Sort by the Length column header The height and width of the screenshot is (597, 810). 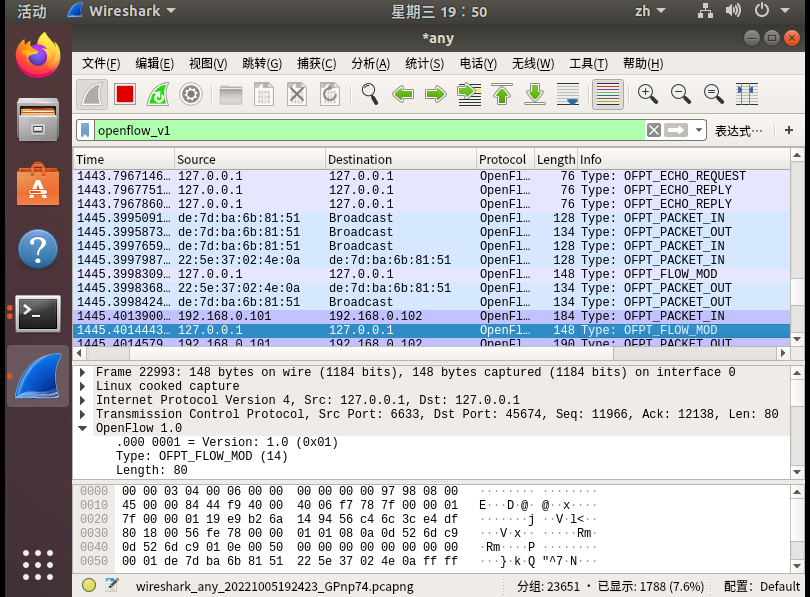coord(556,159)
